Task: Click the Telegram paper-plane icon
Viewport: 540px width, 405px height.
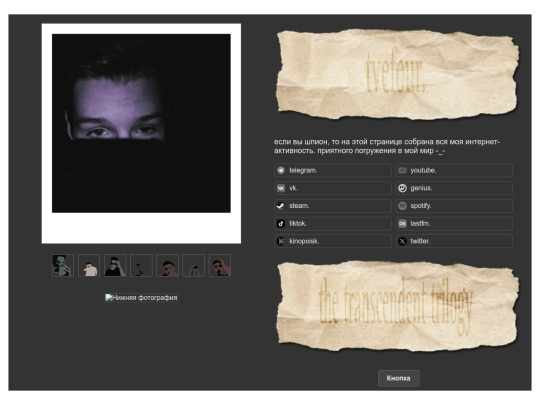Action: click(281, 170)
